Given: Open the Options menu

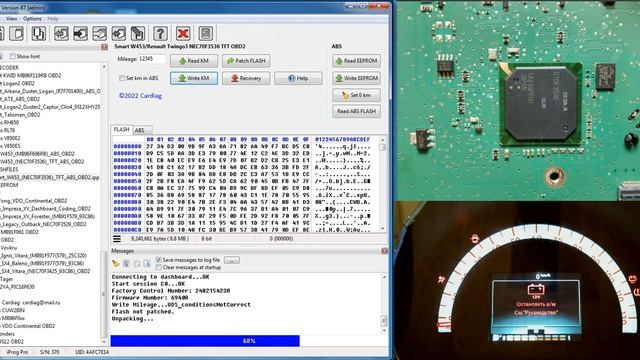Looking at the screenshot, I should (x=32, y=19).
